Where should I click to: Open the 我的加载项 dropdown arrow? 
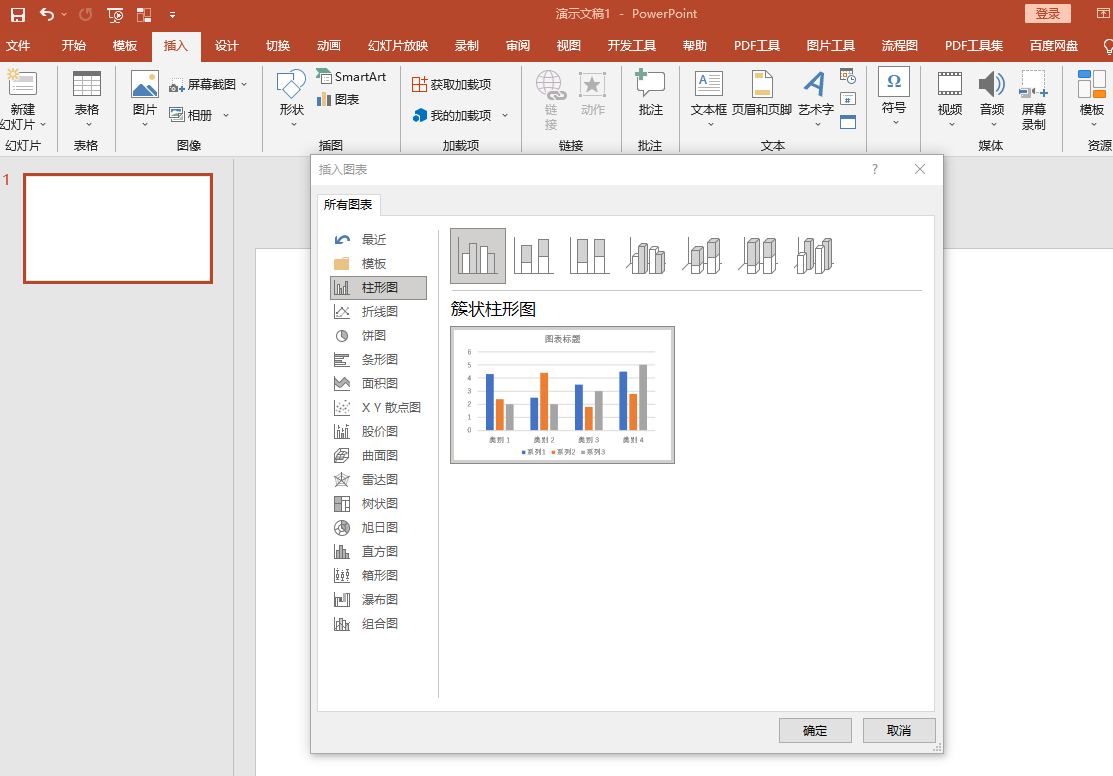(505, 115)
